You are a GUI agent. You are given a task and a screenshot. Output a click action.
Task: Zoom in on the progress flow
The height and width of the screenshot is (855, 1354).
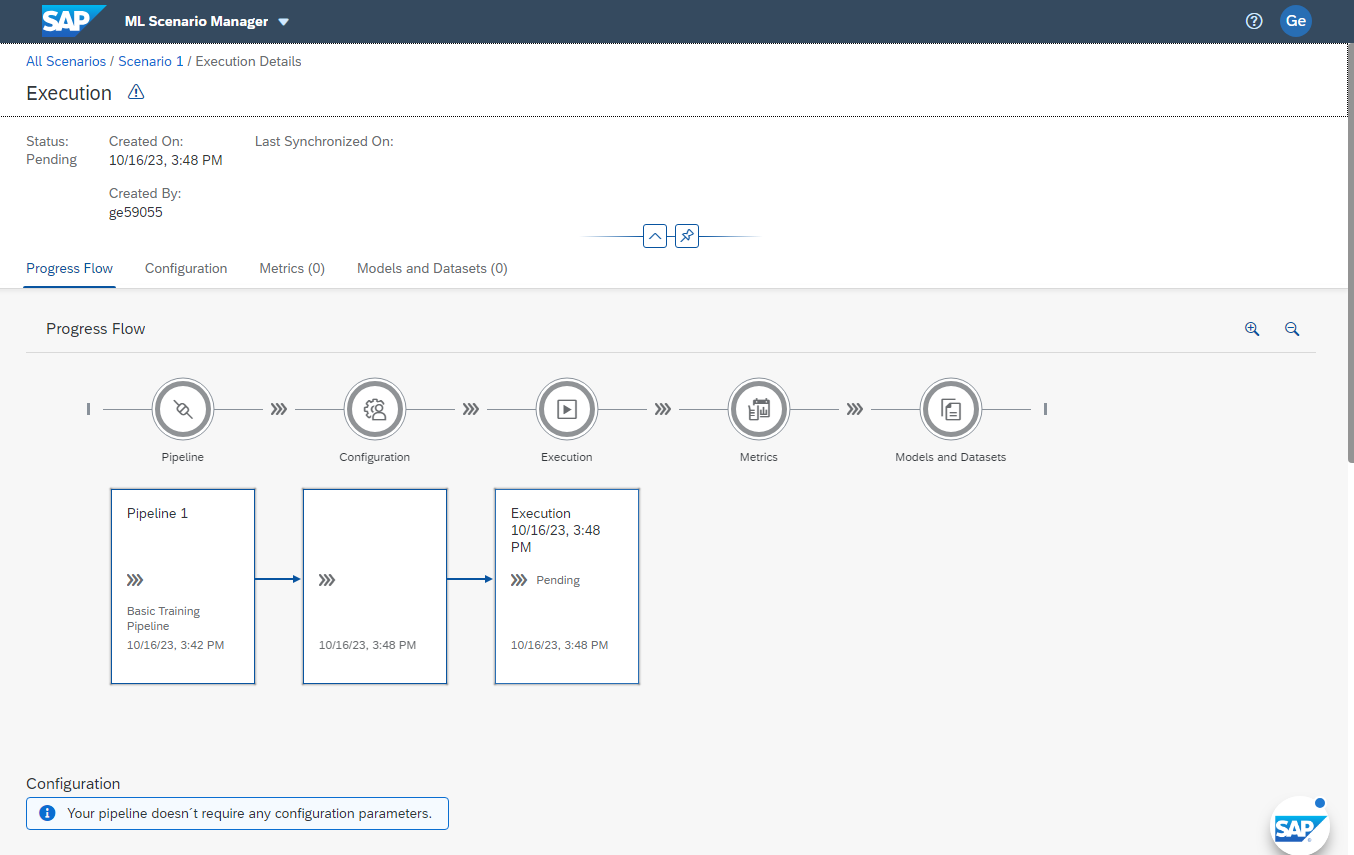click(1252, 329)
